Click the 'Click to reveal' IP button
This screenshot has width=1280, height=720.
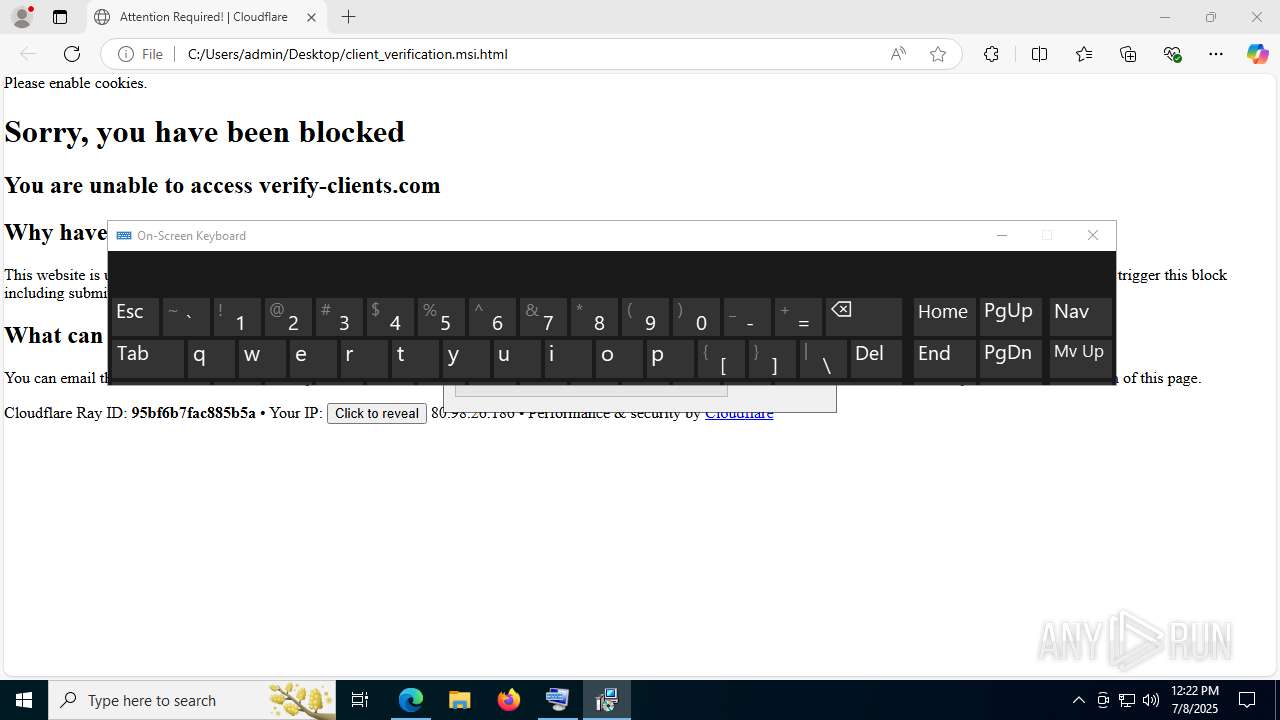coord(377,413)
